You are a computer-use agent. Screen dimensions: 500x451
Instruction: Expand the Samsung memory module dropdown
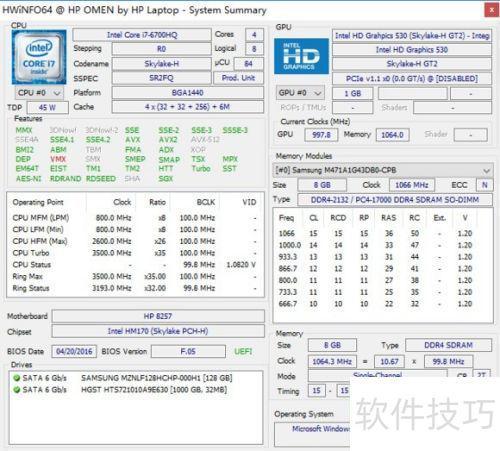[383, 170]
